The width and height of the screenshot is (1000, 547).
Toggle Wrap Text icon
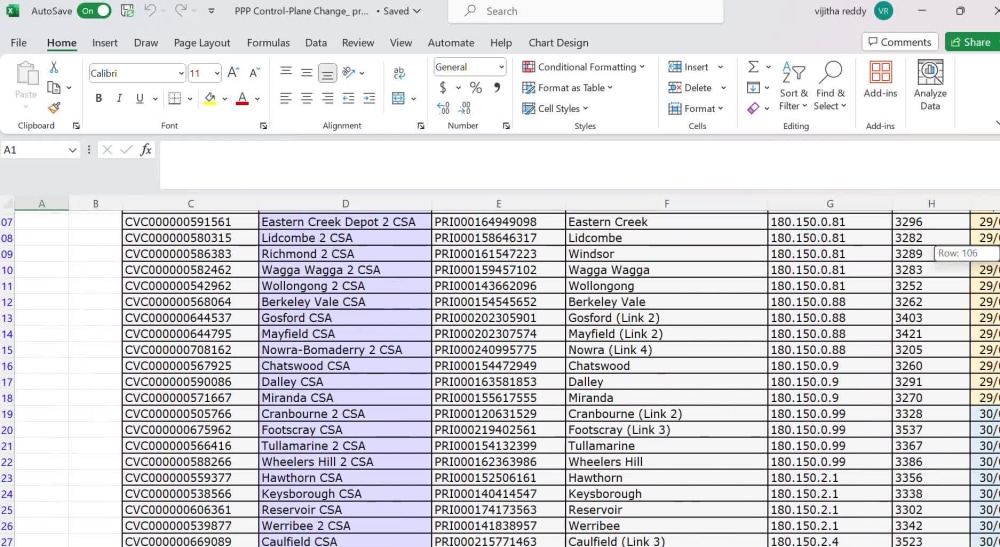pyautogui.click(x=399, y=72)
